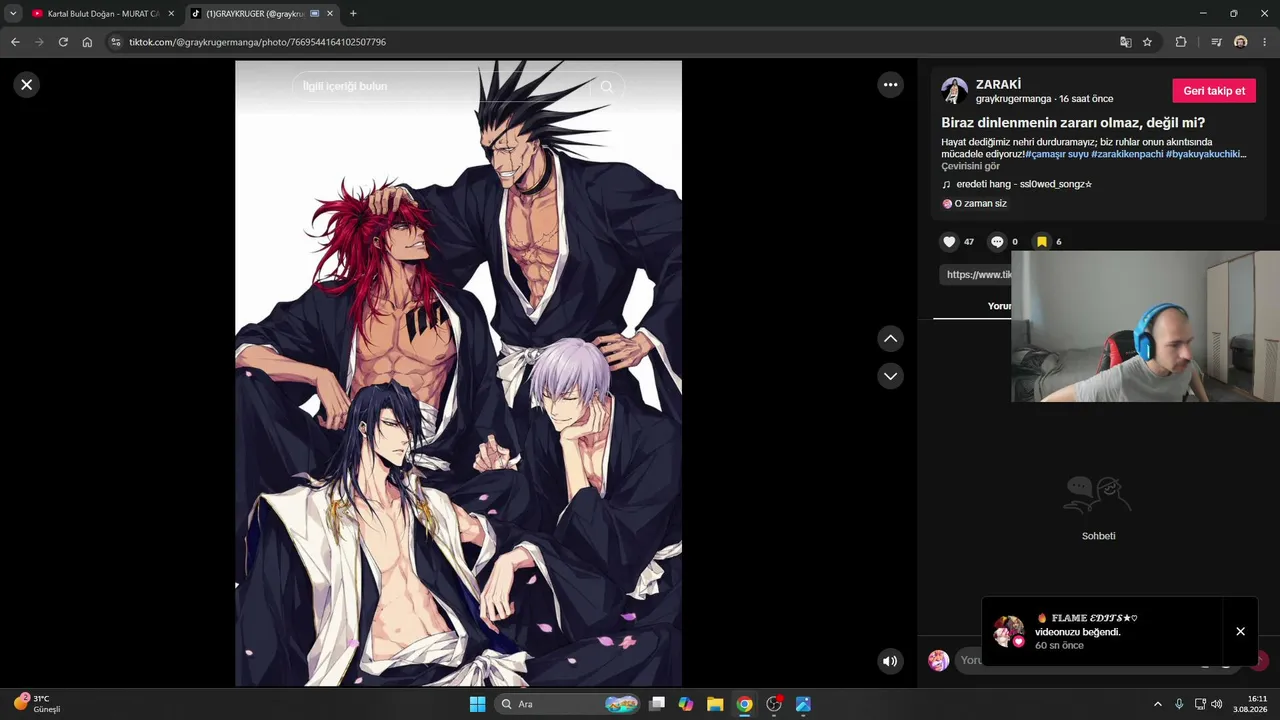Open the Windows Start menu
This screenshot has width=1280, height=720.
pyautogui.click(x=477, y=704)
